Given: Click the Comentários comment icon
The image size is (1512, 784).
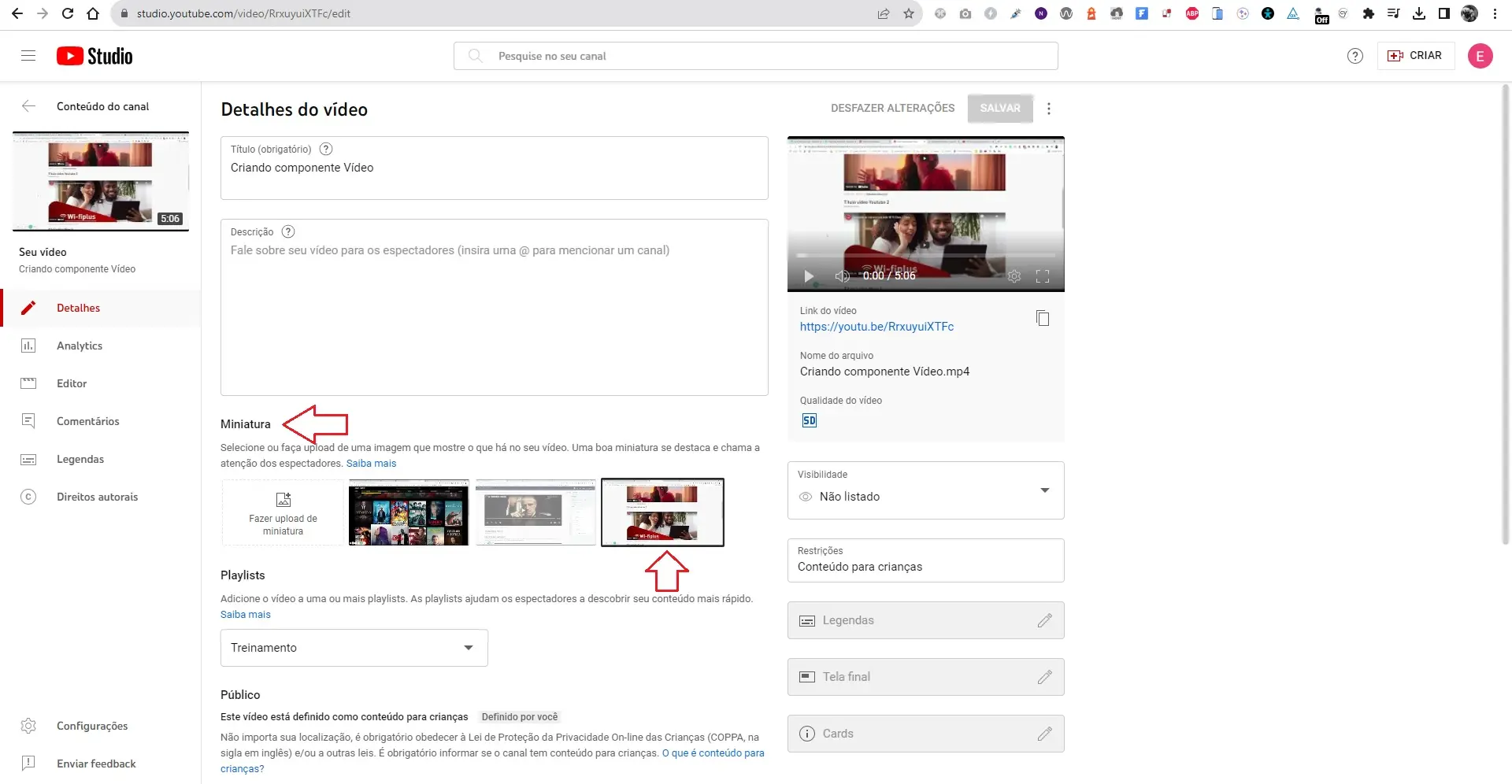Looking at the screenshot, I should pos(28,421).
